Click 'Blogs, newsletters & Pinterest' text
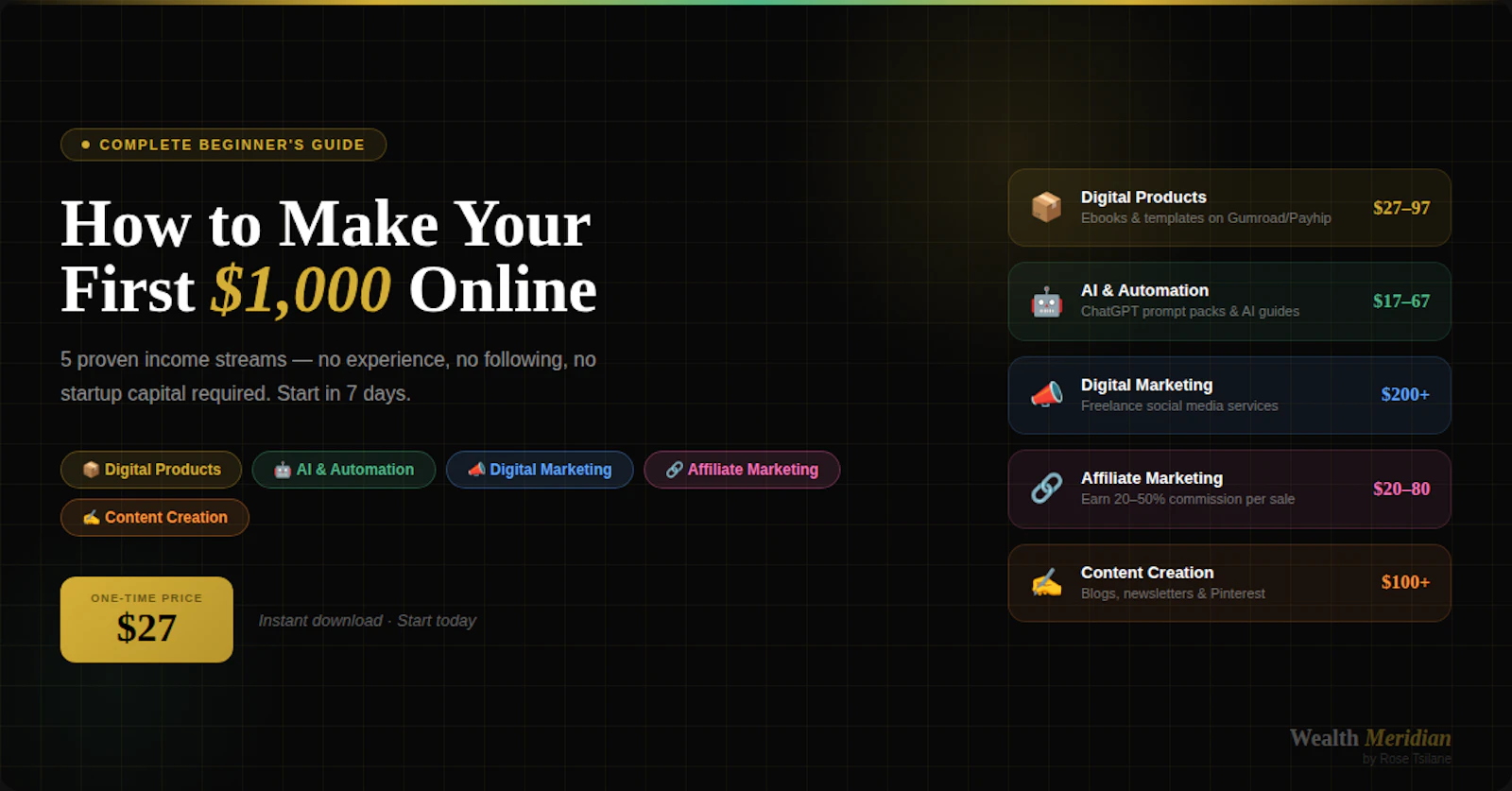The width and height of the screenshot is (1512, 791). coord(1173,593)
